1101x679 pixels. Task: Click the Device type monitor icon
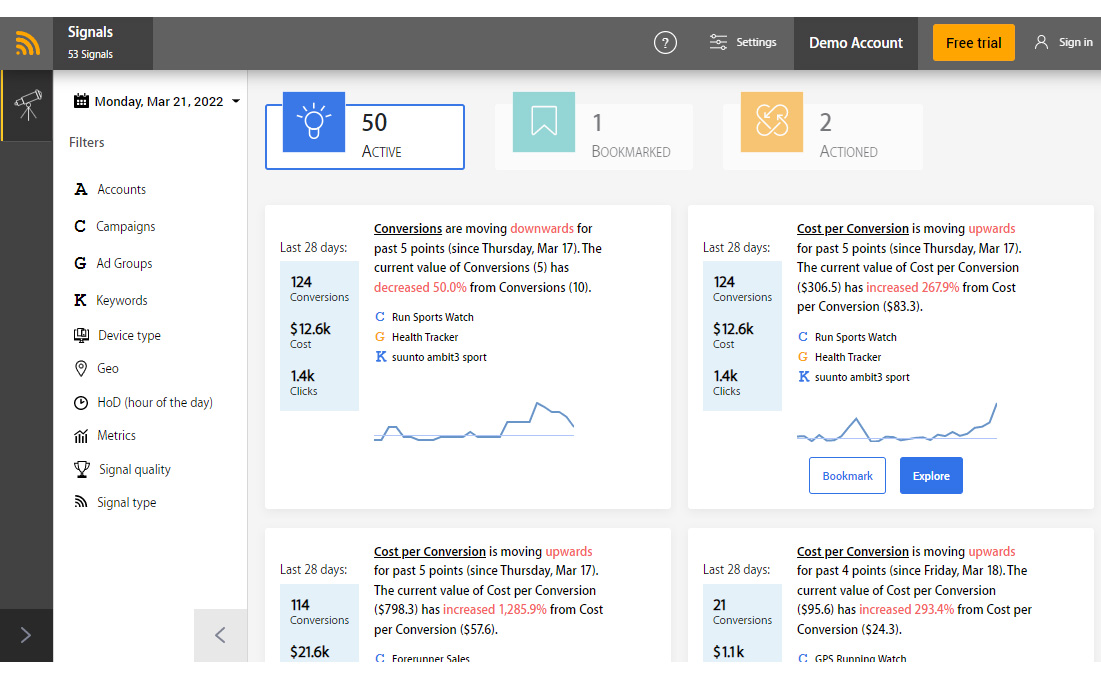(x=81, y=335)
